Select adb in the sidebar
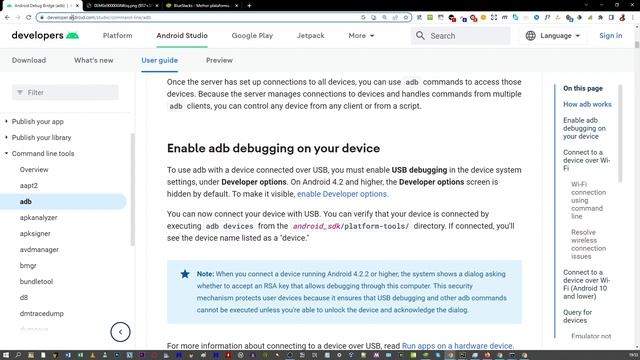Screen dimensions: 640x360 (63, 202)
